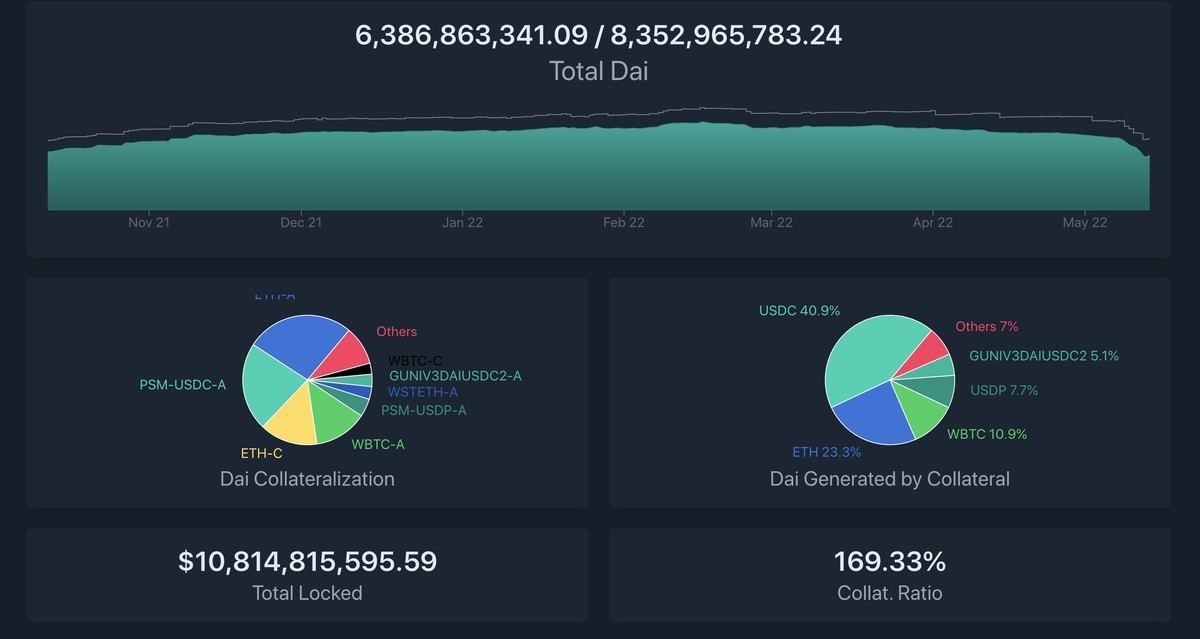Select the WBTC-C legend label

(x=415, y=360)
